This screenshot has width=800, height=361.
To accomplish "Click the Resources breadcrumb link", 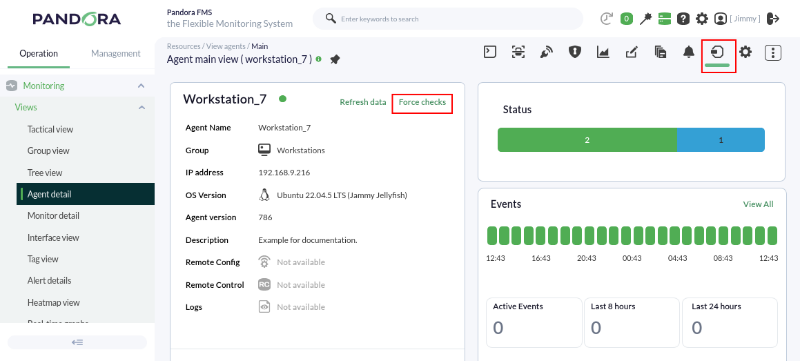I will pos(183,46).
